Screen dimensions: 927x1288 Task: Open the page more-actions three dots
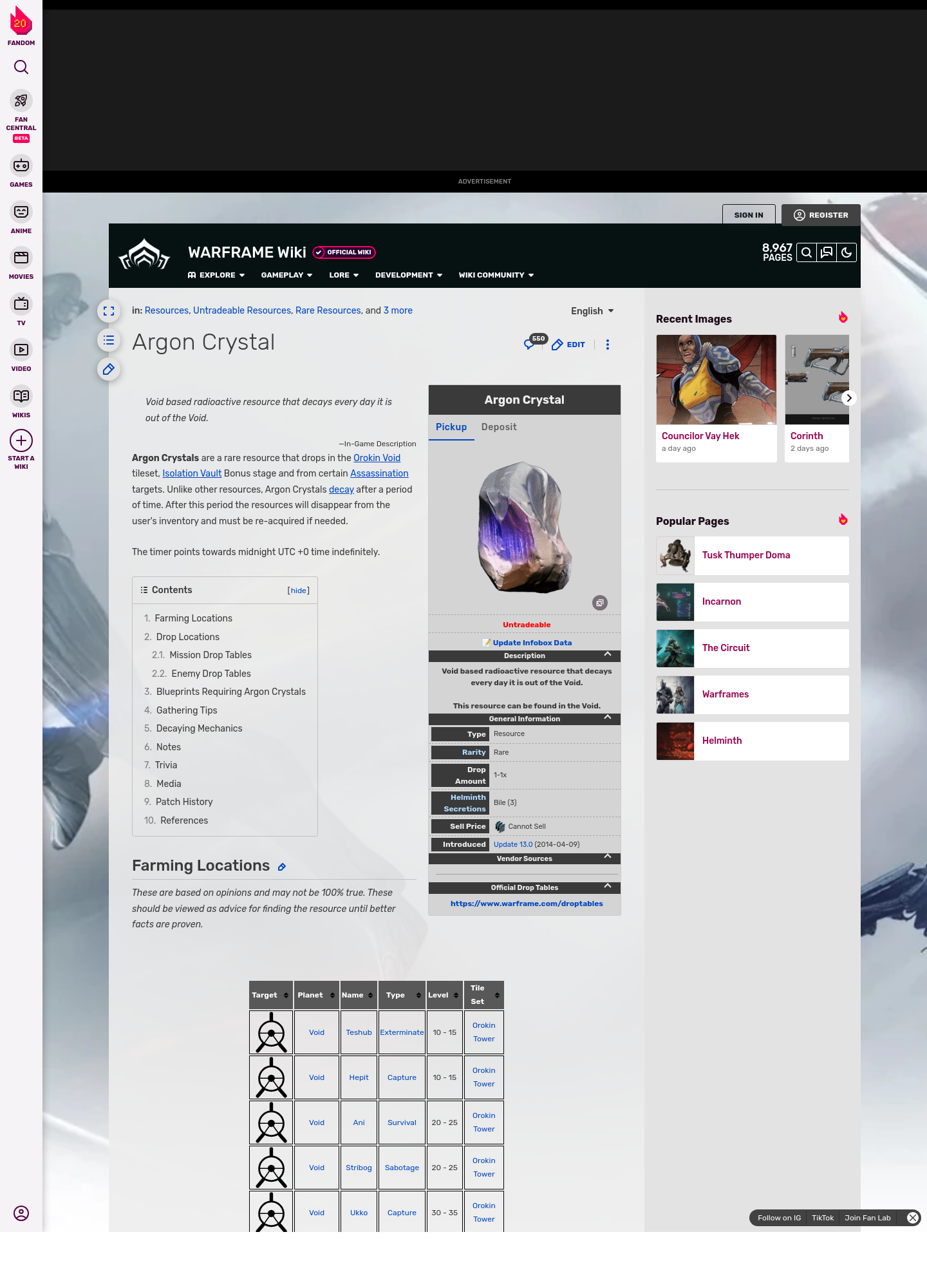coord(608,345)
